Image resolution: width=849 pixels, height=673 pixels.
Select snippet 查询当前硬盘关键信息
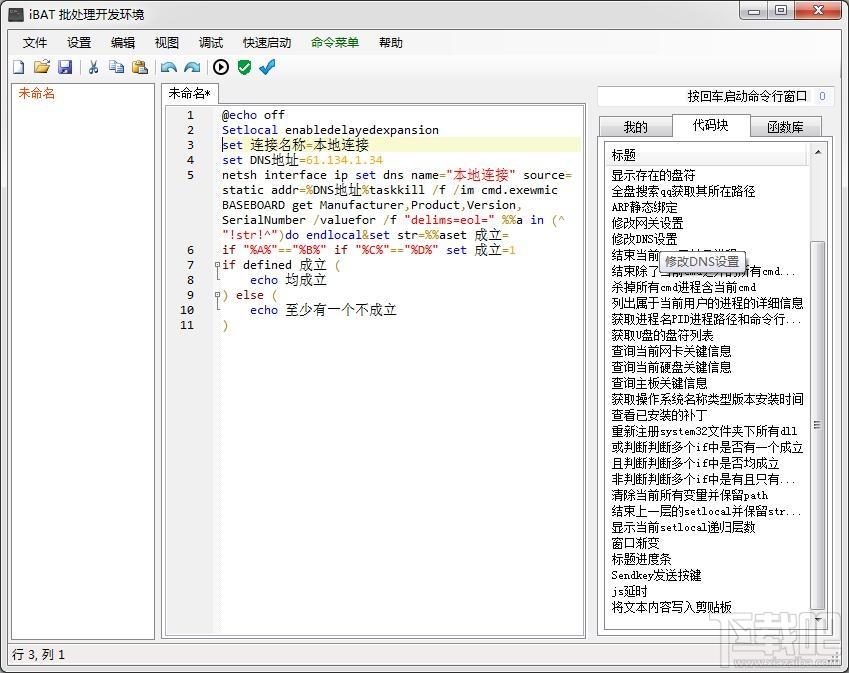coord(671,367)
